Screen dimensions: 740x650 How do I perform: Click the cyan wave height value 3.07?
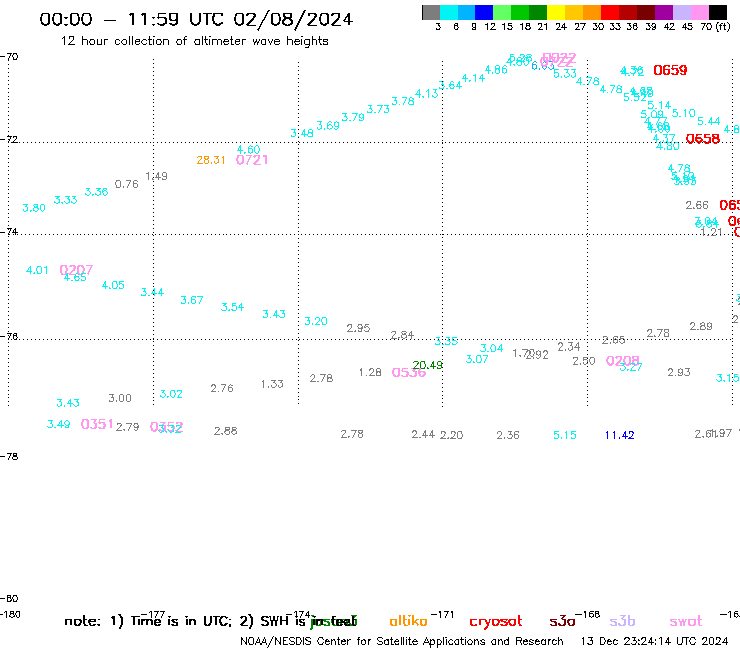click(x=477, y=359)
